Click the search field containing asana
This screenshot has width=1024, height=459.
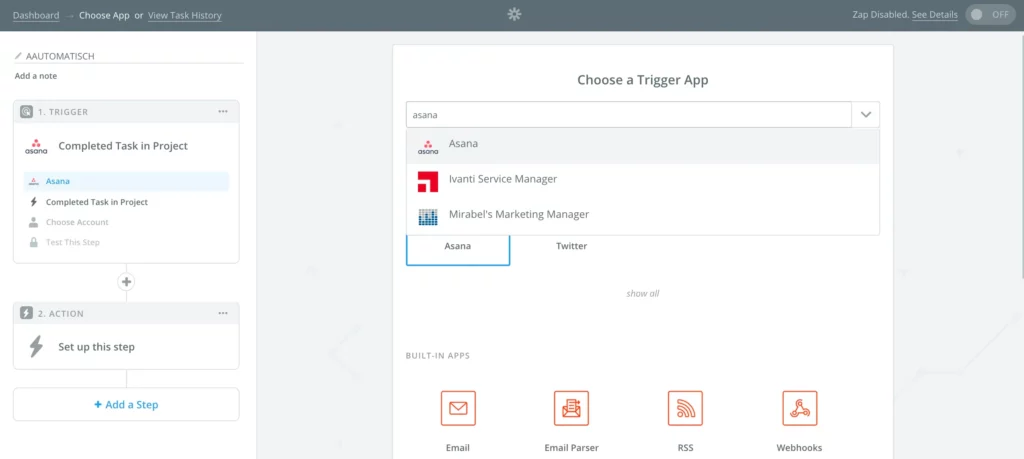(629, 114)
